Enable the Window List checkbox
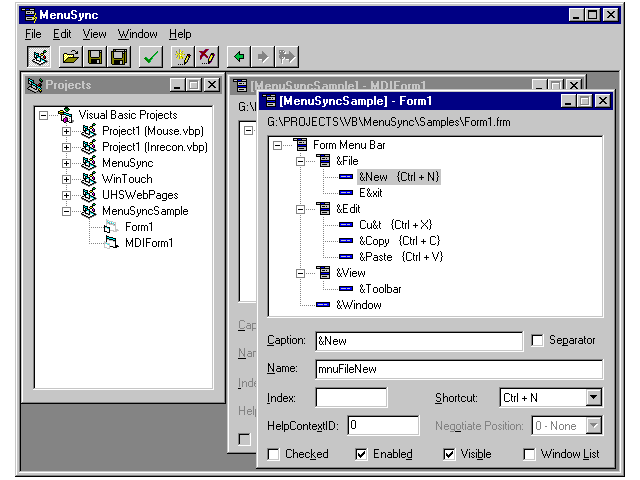Screen dimensions: 640x480 (529, 454)
